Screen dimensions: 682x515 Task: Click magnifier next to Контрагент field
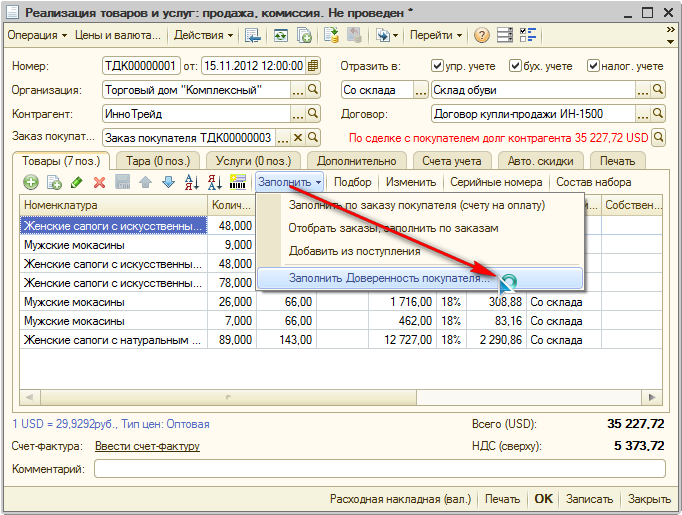click(x=313, y=114)
